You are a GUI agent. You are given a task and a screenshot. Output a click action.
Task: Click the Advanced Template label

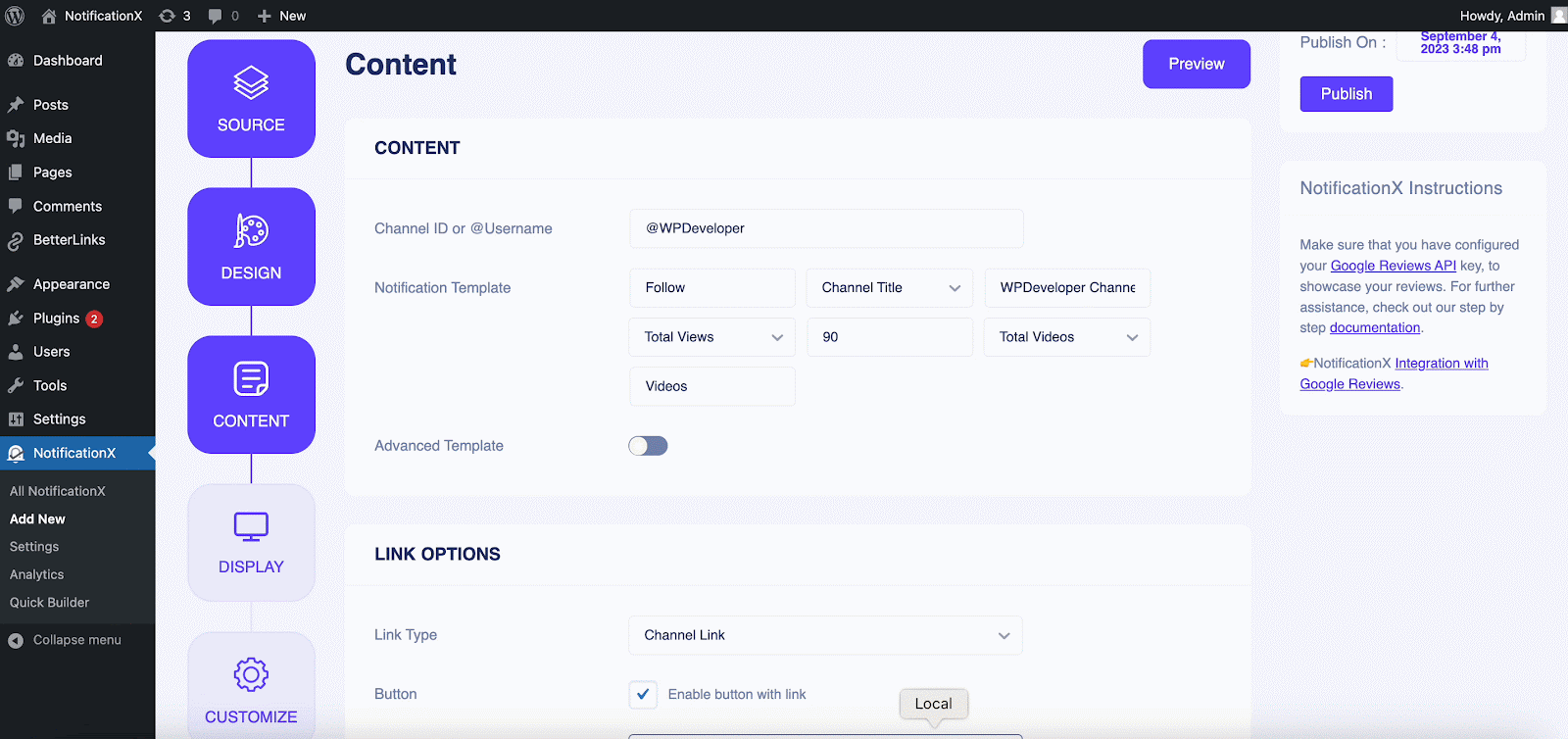pos(439,446)
